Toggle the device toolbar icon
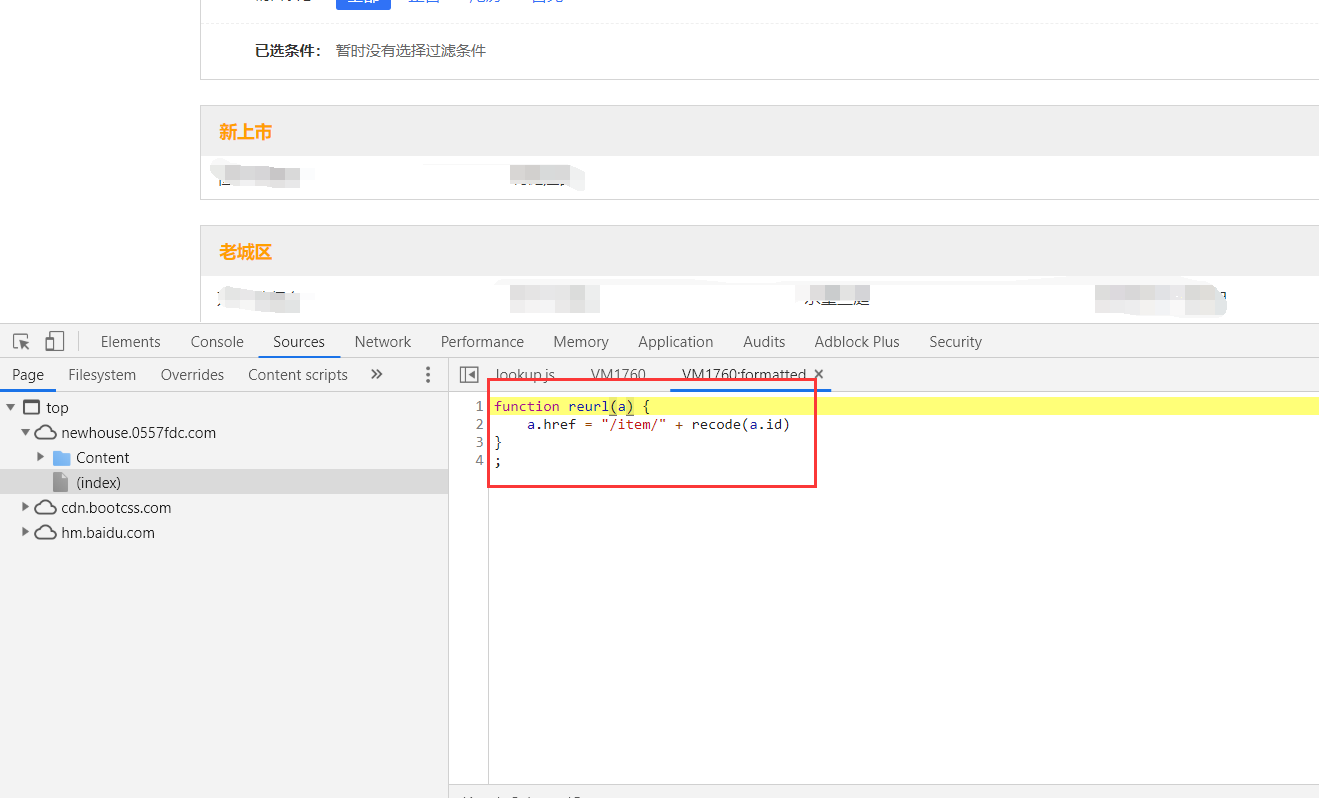The height and width of the screenshot is (798, 1319). pos(55,342)
